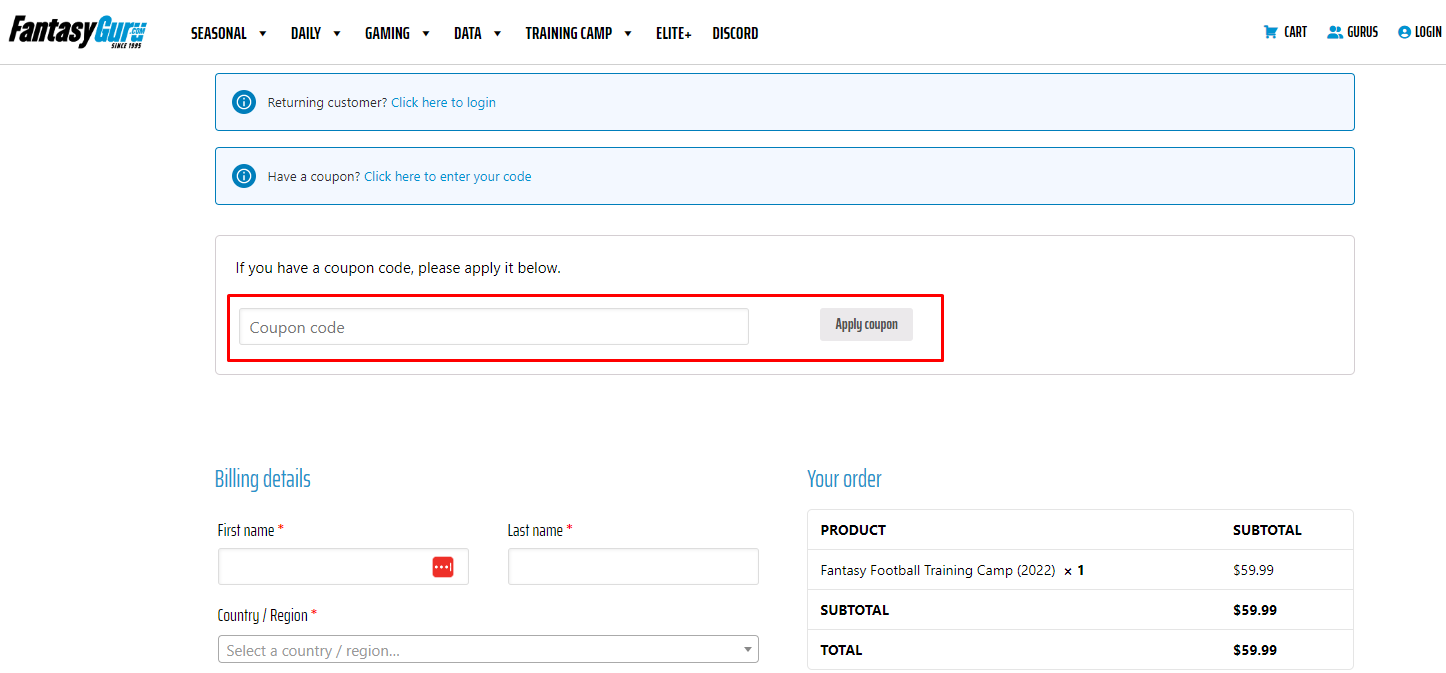Click the red password manager icon in First name
Screen dimensions: 1446x673
443,567
